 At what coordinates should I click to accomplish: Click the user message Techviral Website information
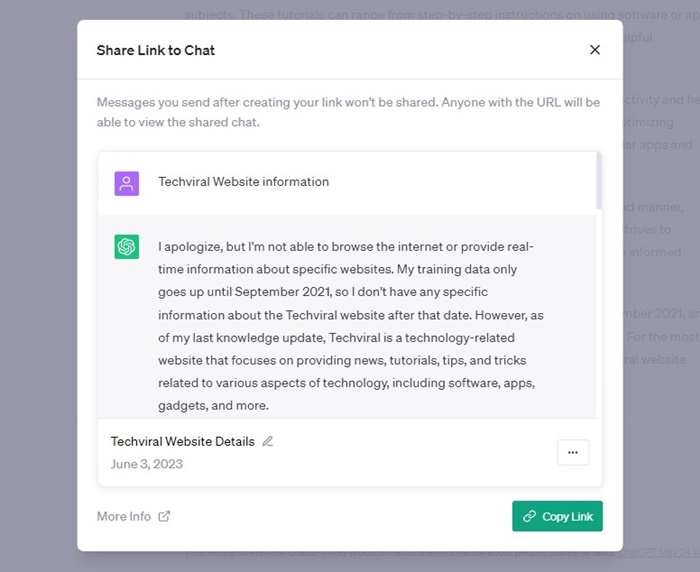[x=243, y=182]
